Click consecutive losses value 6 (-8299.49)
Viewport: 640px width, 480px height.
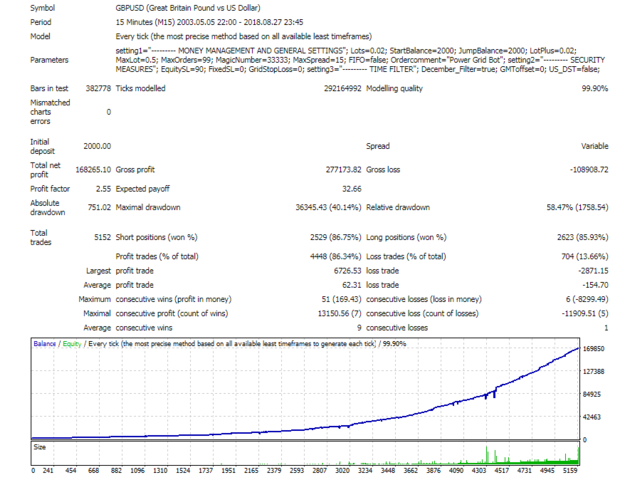(x=587, y=299)
